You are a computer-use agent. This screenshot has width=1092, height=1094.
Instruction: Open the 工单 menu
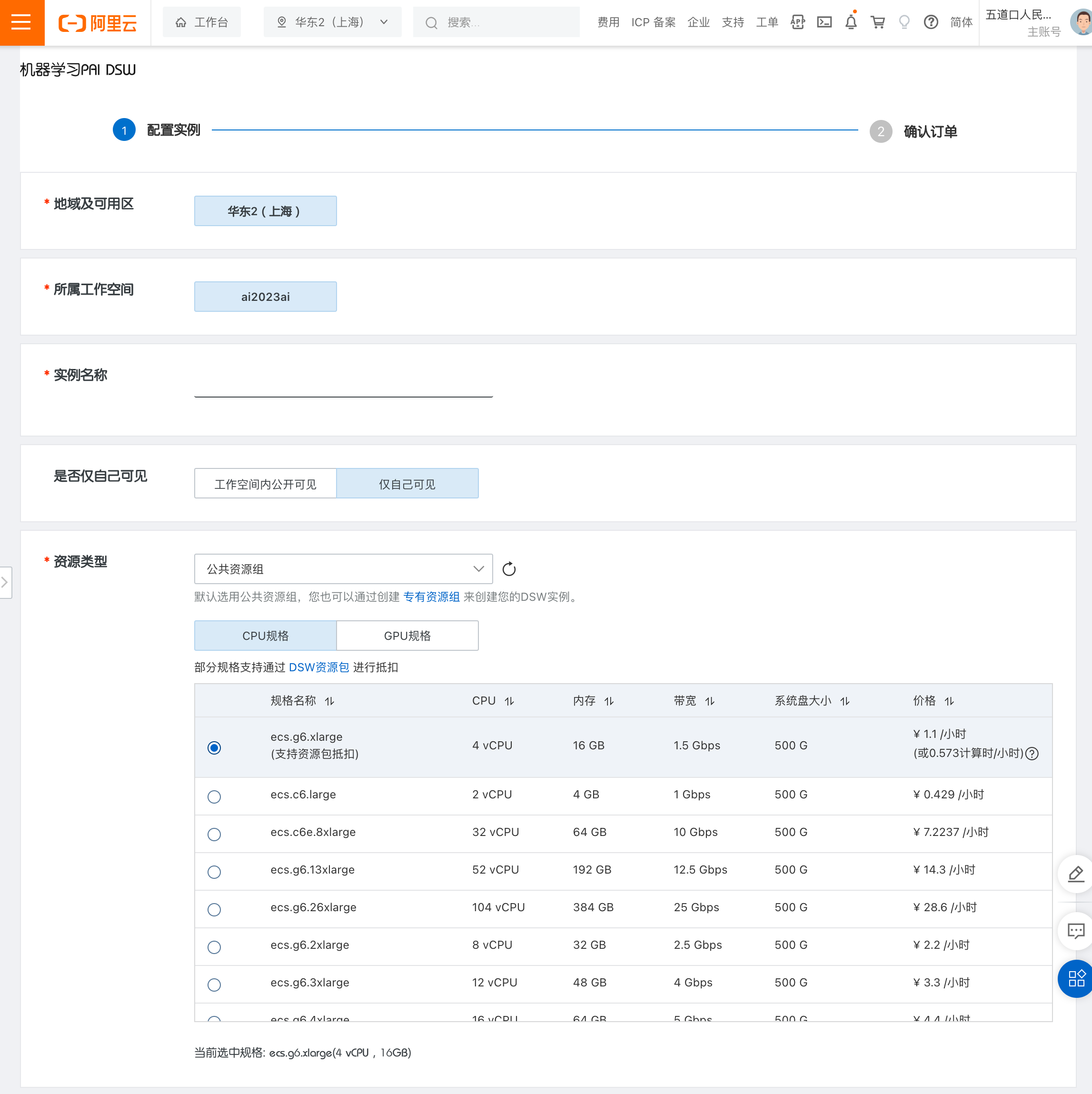tap(767, 22)
